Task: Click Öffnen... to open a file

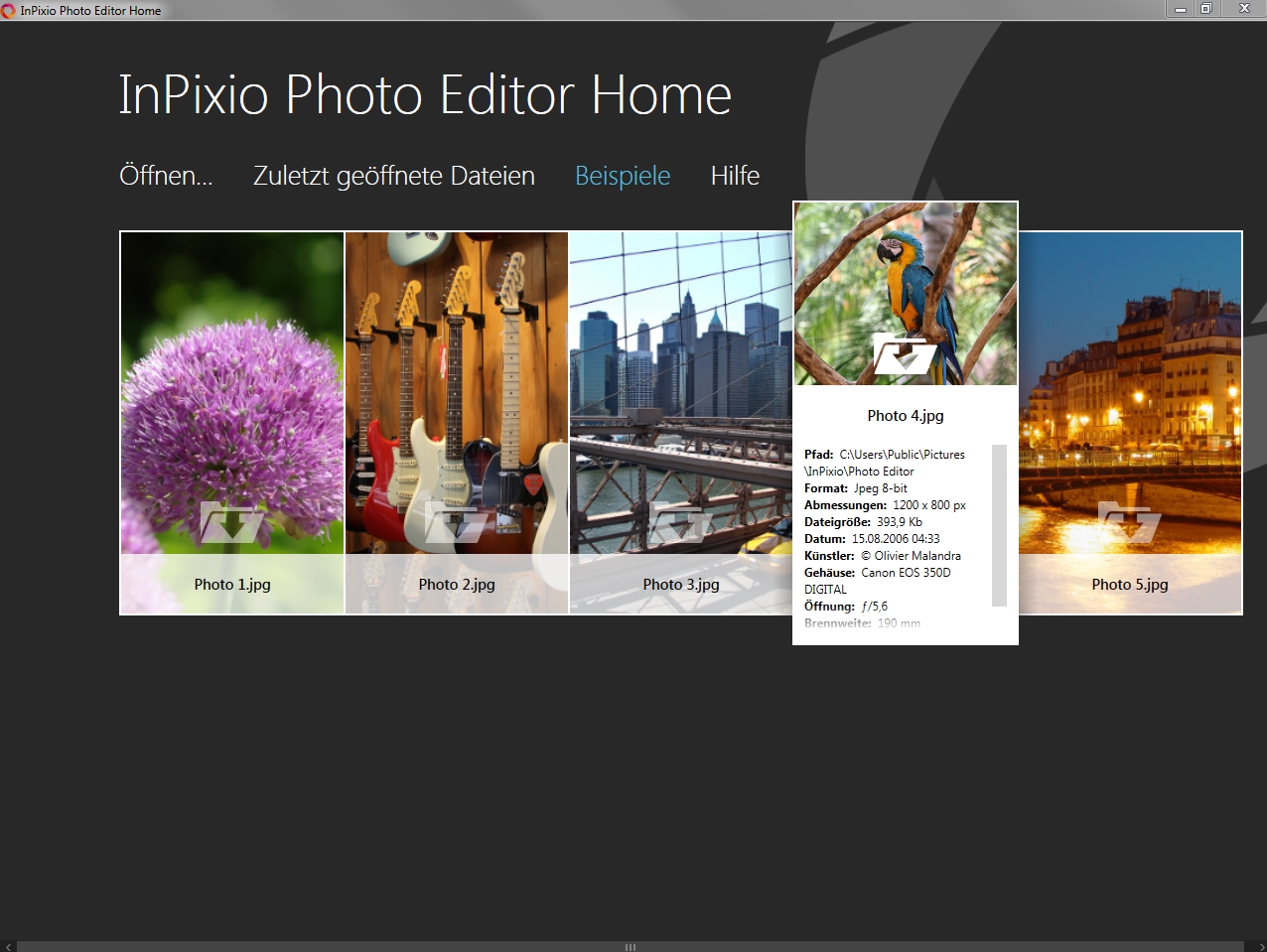Action: point(166,176)
